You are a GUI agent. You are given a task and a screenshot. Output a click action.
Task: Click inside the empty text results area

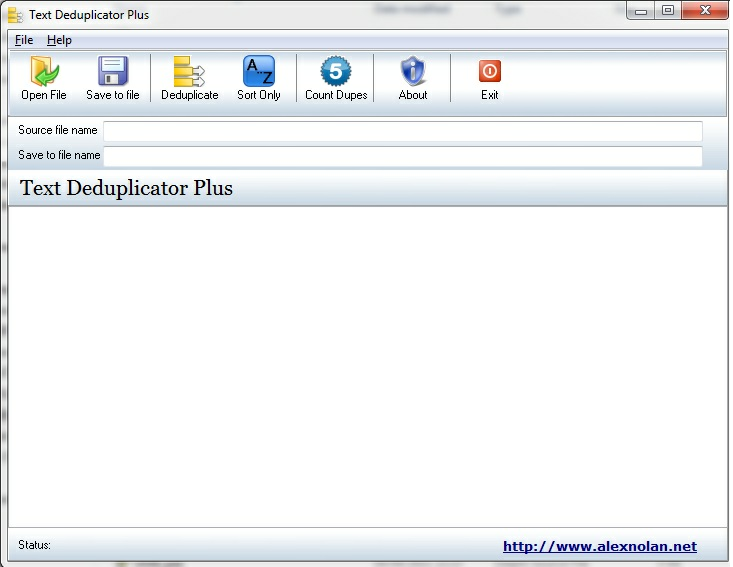coord(367,367)
